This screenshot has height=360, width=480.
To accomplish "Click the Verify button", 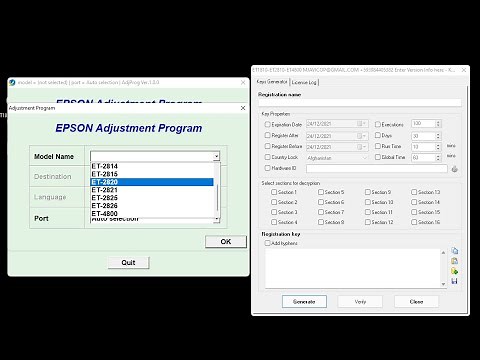I will (x=360, y=302).
